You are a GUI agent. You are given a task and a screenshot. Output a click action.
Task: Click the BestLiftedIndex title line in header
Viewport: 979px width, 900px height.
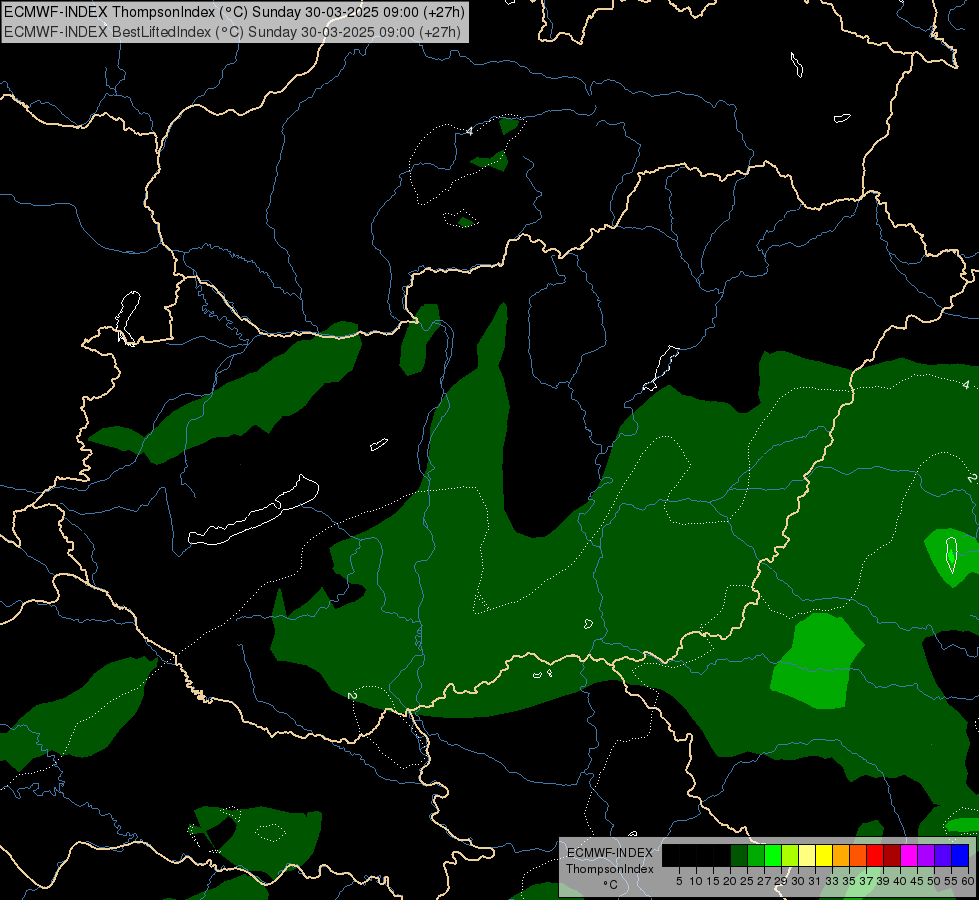click(232, 32)
